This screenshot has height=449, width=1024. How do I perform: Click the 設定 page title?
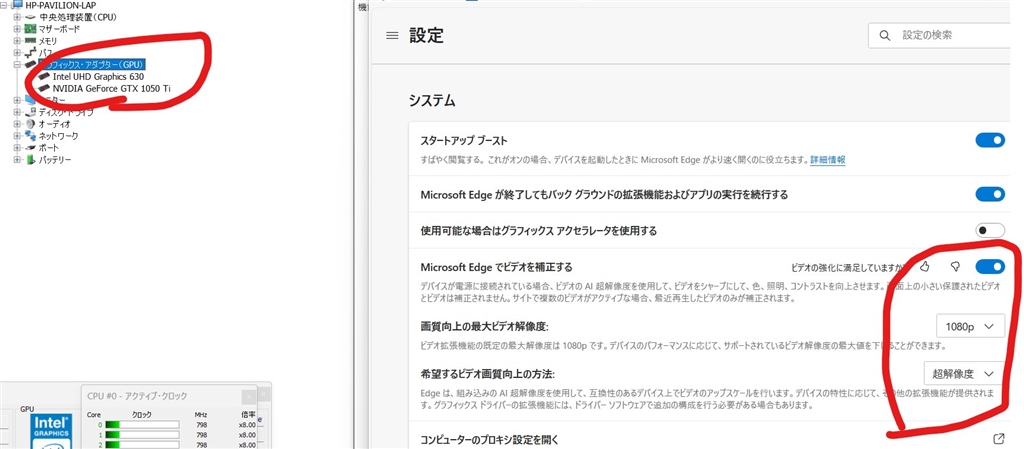click(426, 35)
